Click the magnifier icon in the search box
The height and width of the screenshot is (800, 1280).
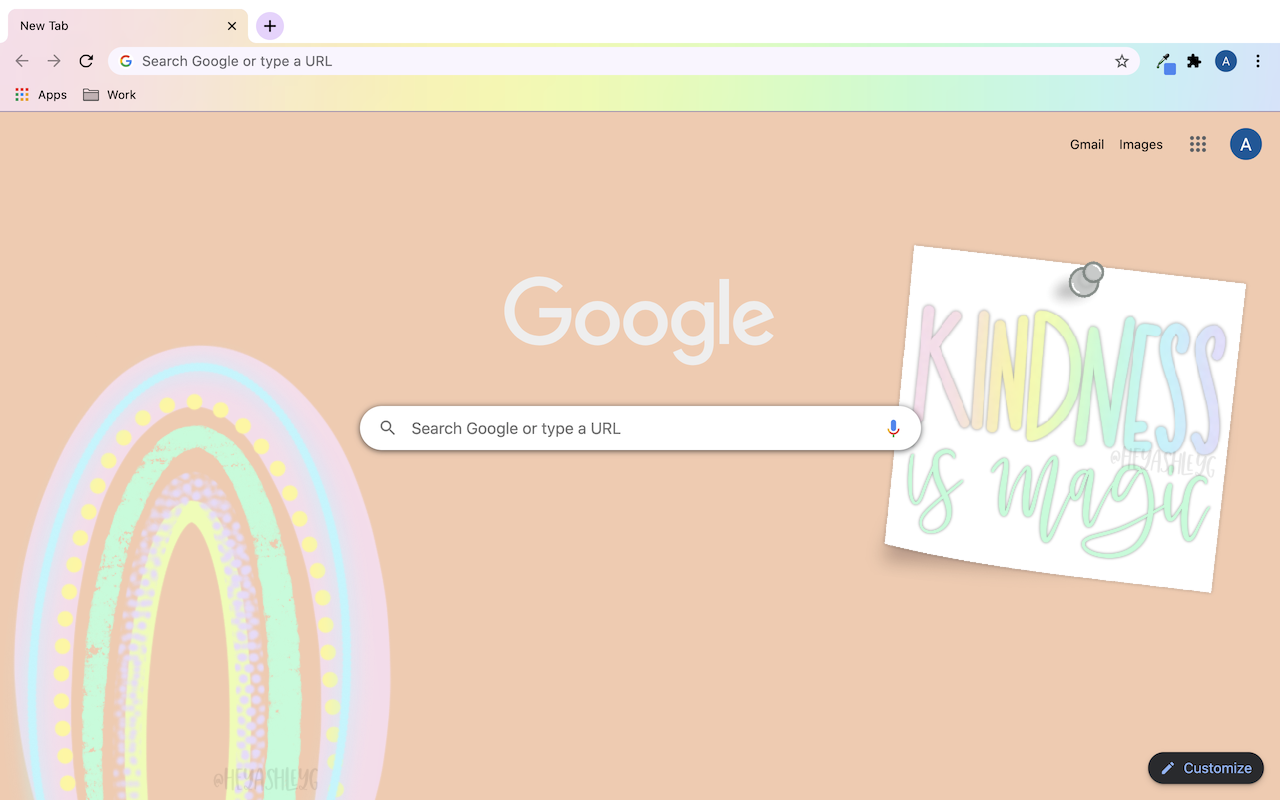tap(388, 428)
